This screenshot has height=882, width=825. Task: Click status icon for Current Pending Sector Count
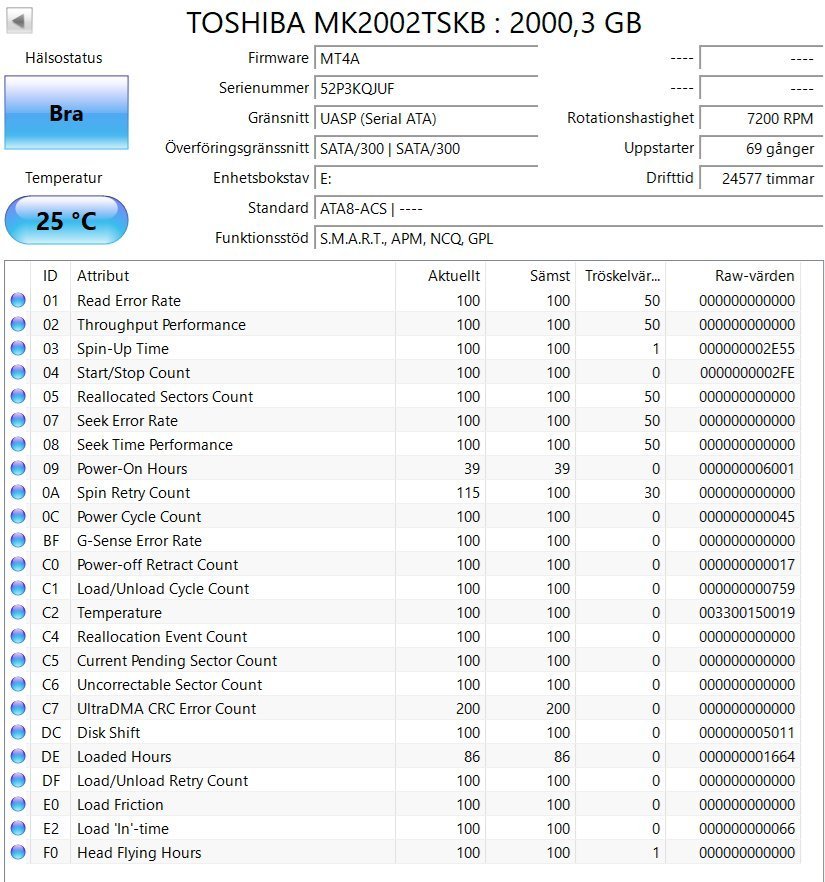[x=18, y=660]
